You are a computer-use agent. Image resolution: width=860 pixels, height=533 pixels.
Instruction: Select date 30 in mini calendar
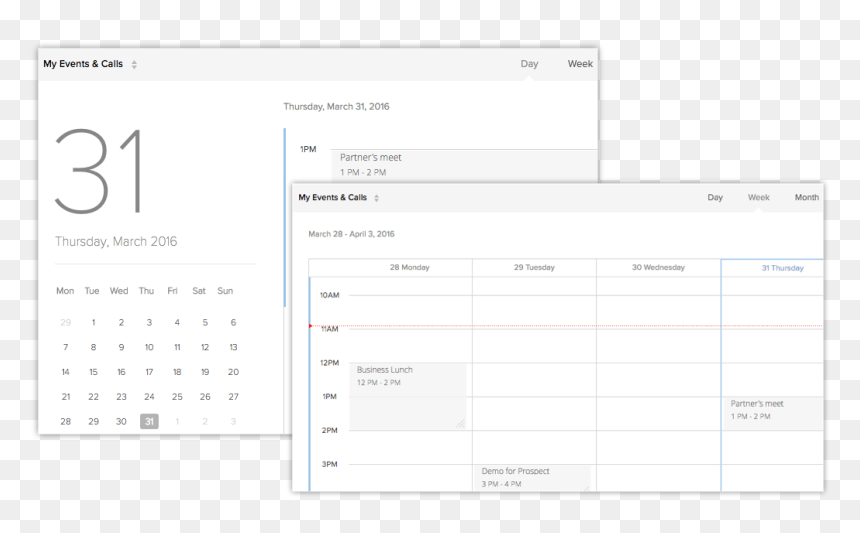coord(121,421)
